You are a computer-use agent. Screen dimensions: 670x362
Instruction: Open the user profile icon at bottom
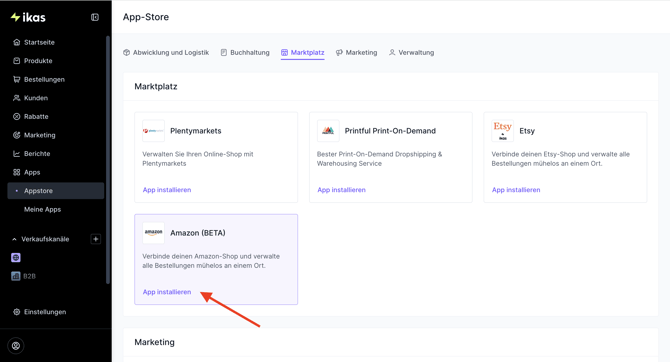(16, 346)
